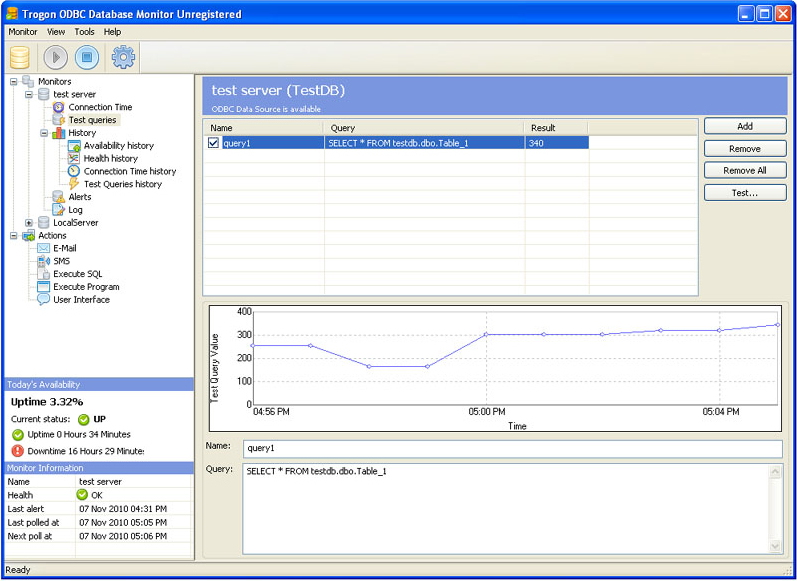Select the E-Mail action envelope icon

44,248
